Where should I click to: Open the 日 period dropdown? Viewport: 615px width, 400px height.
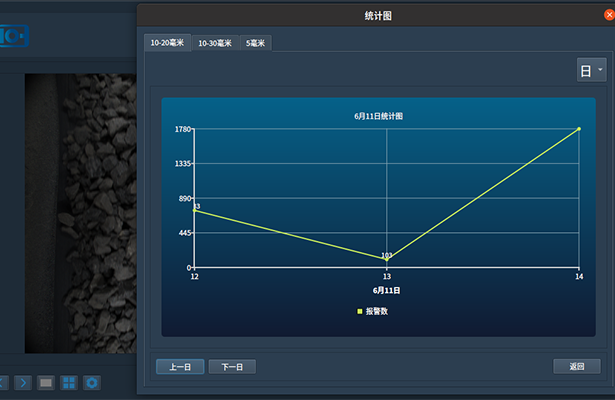591,70
